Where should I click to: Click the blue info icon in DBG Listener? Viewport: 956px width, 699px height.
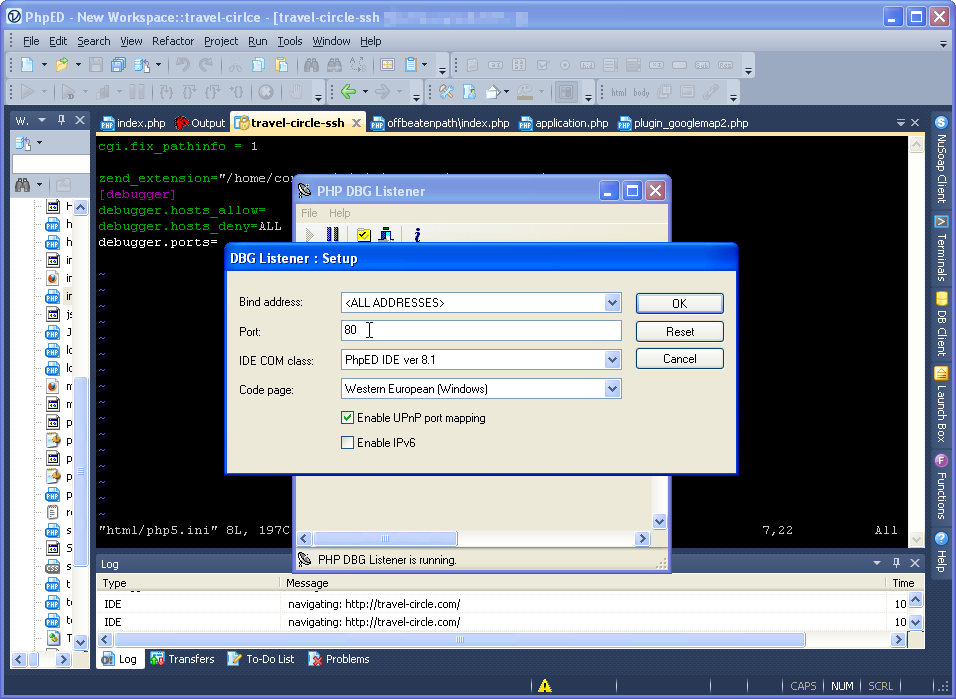pos(416,235)
